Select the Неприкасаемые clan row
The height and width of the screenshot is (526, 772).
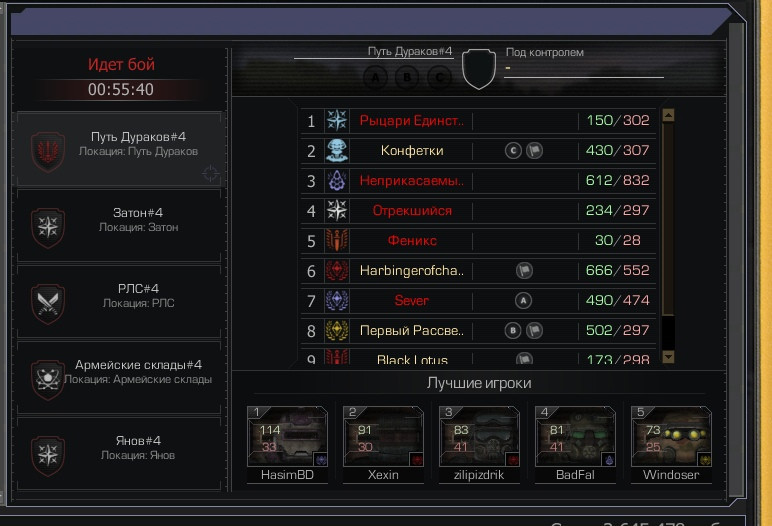coord(478,181)
